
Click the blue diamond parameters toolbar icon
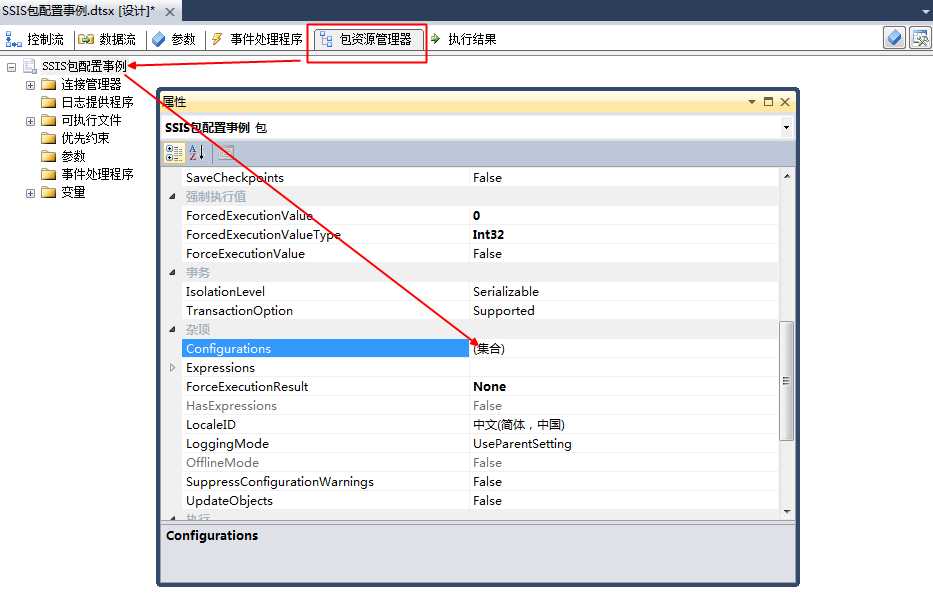(894, 38)
